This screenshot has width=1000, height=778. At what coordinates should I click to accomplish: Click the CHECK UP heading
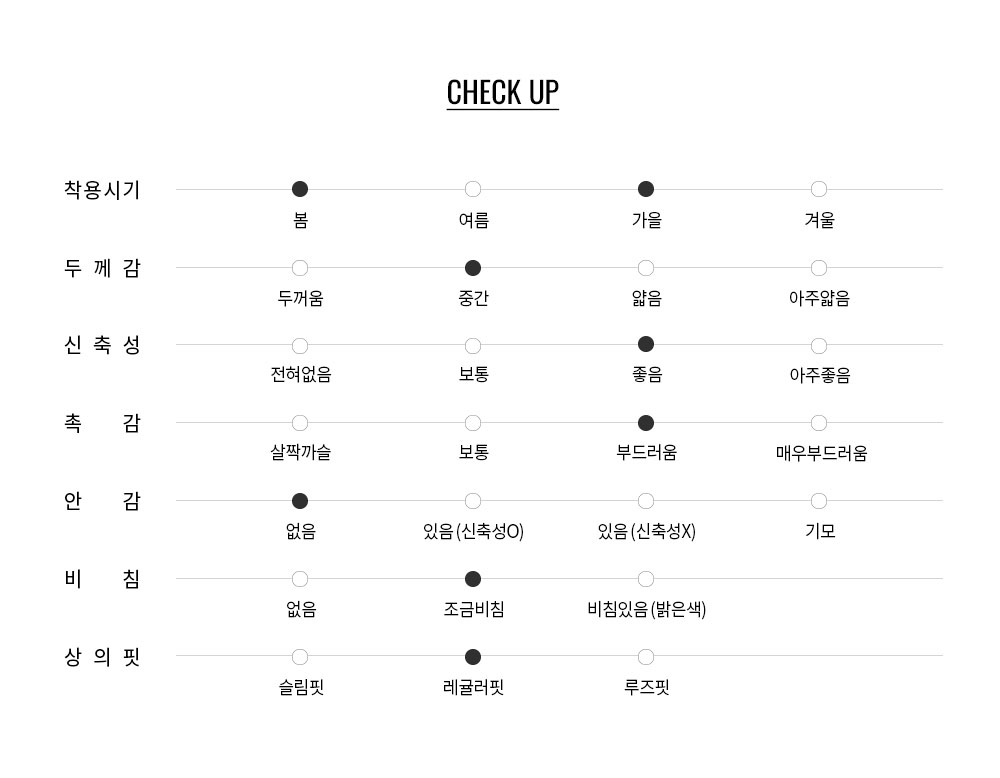502,92
